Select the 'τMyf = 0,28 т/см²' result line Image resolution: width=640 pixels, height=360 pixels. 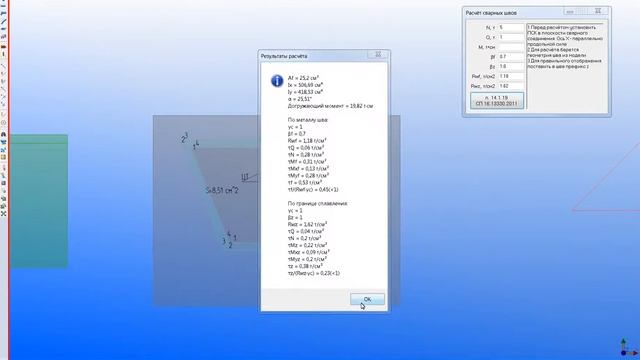(308, 176)
